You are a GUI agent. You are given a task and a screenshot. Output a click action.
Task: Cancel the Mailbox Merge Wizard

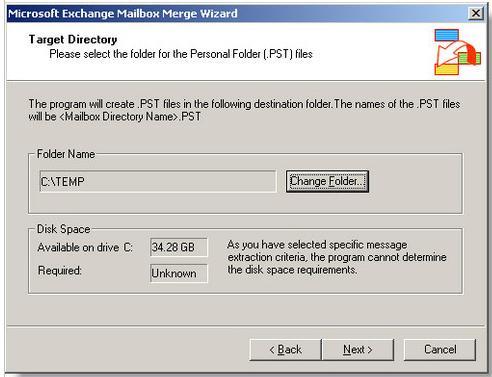[x=440, y=350]
